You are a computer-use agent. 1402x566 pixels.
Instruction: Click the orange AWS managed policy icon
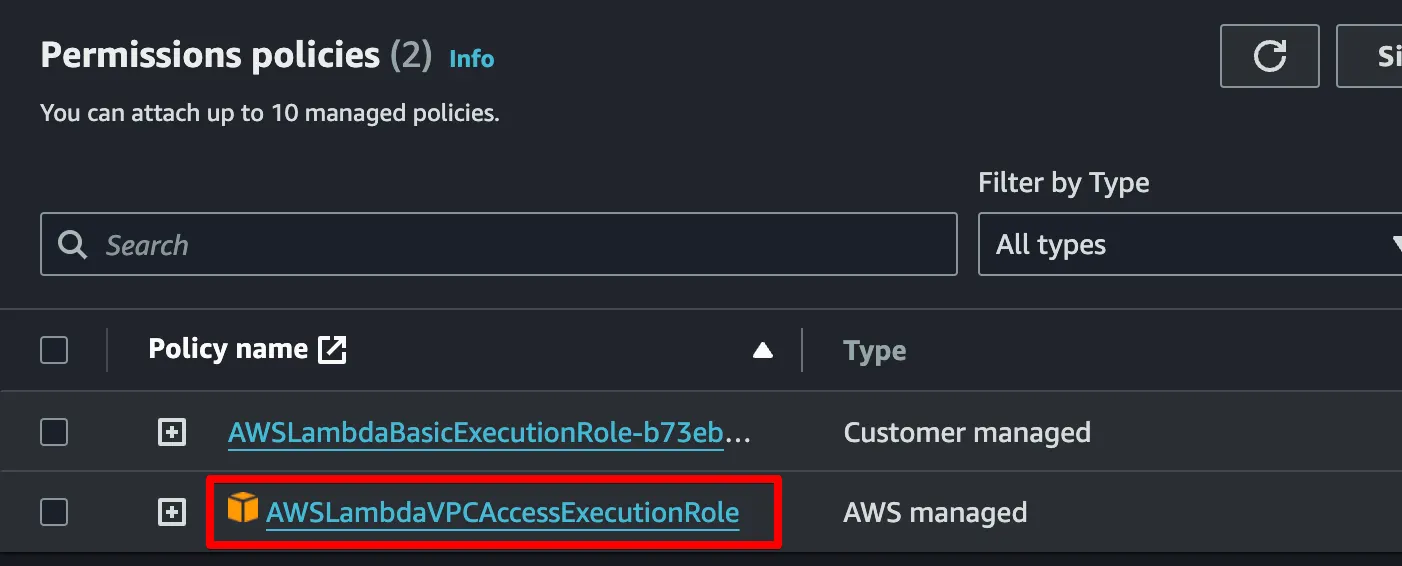[242, 509]
